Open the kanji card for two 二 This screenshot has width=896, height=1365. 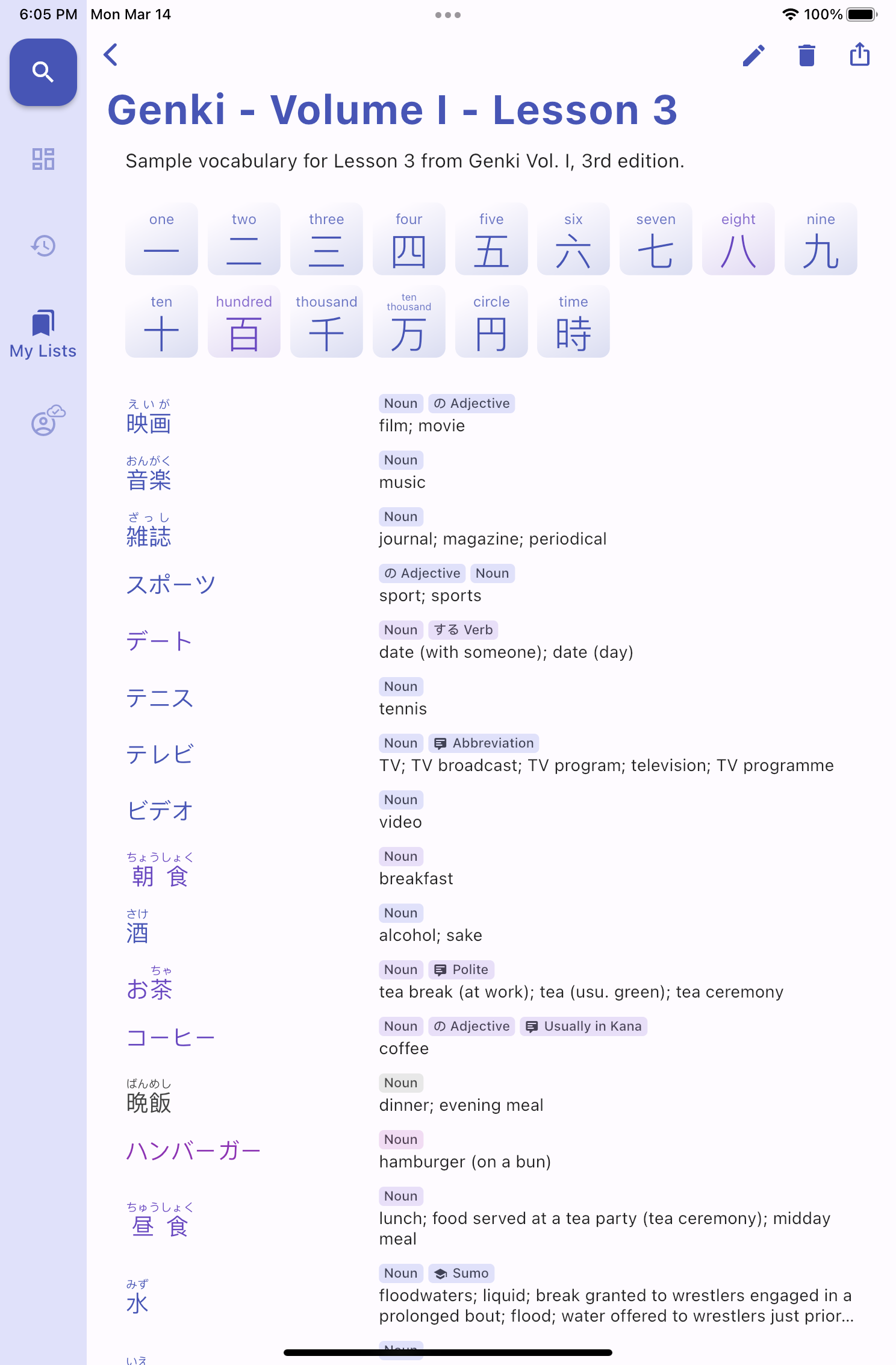click(x=244, y=239)
